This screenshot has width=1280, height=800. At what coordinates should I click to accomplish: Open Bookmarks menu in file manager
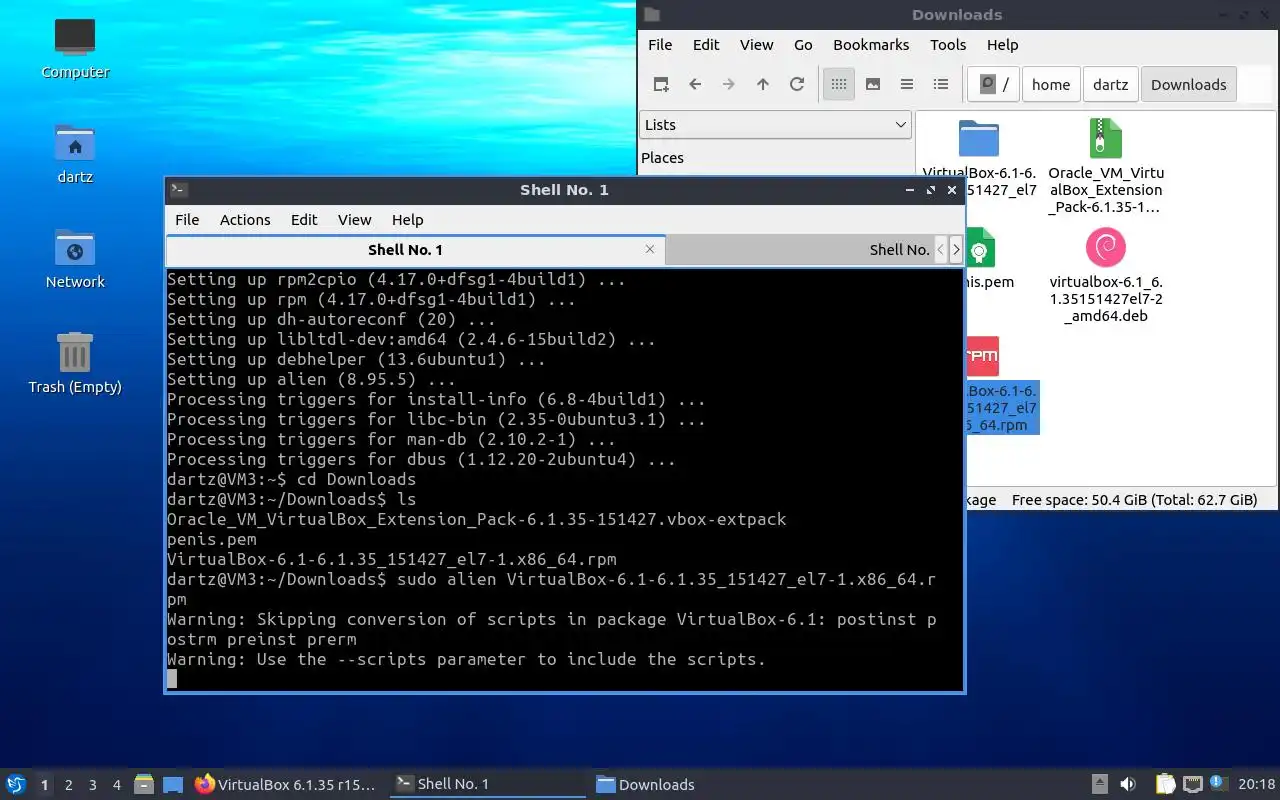coord(871,45)
